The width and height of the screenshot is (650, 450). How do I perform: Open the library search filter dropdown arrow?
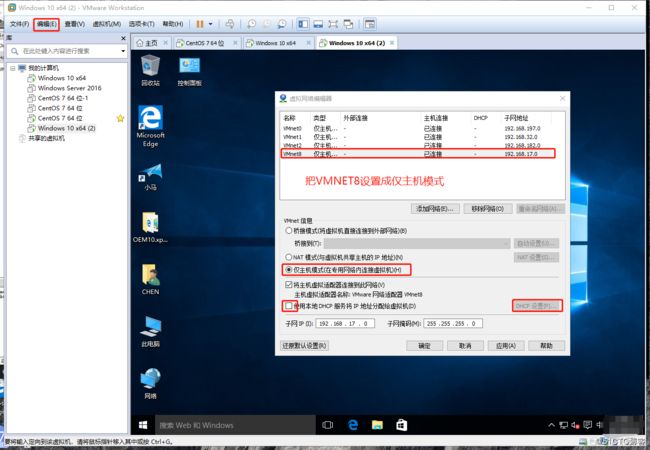point(123,51)
